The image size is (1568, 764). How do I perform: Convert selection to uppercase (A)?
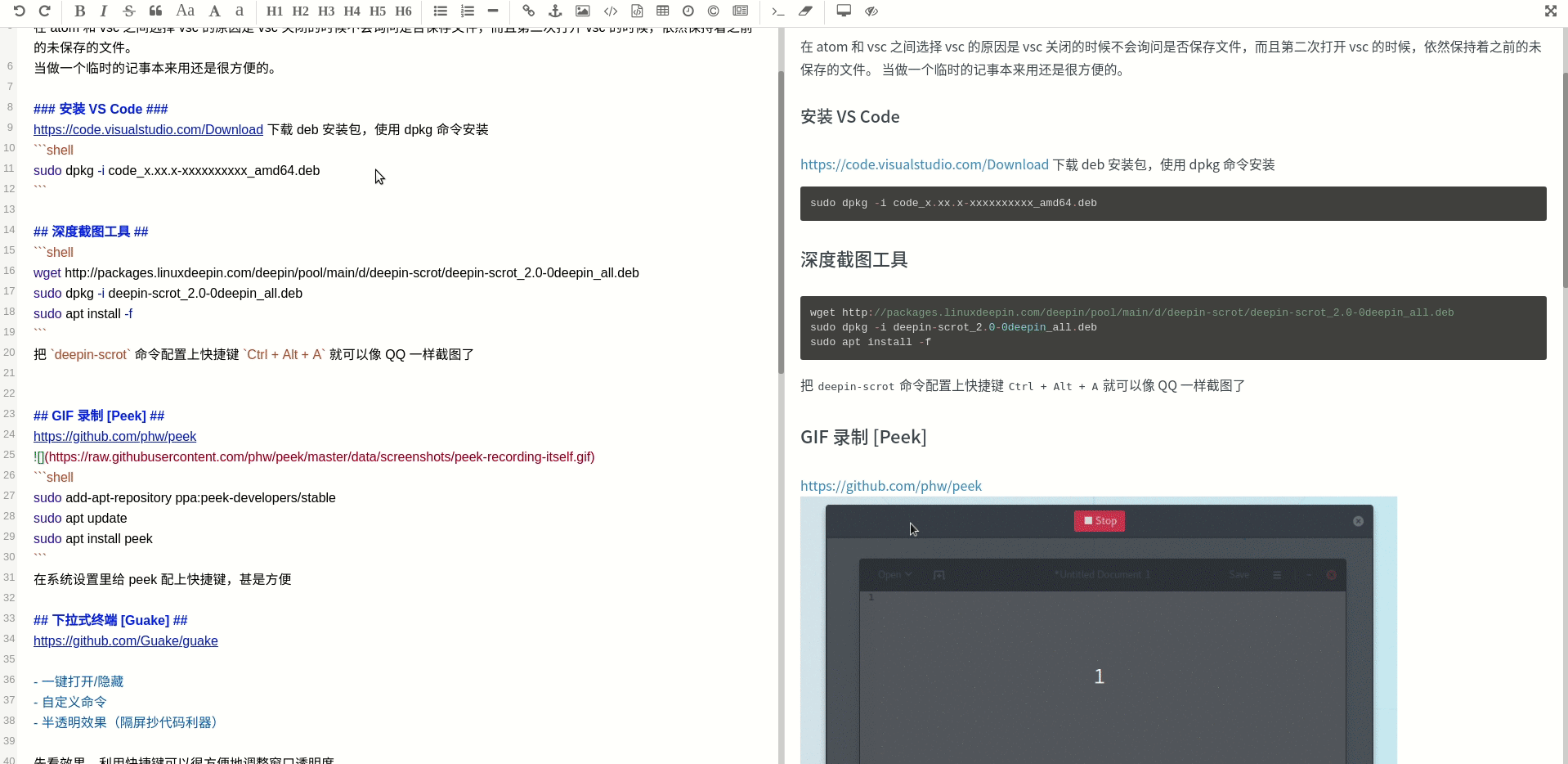214,11
